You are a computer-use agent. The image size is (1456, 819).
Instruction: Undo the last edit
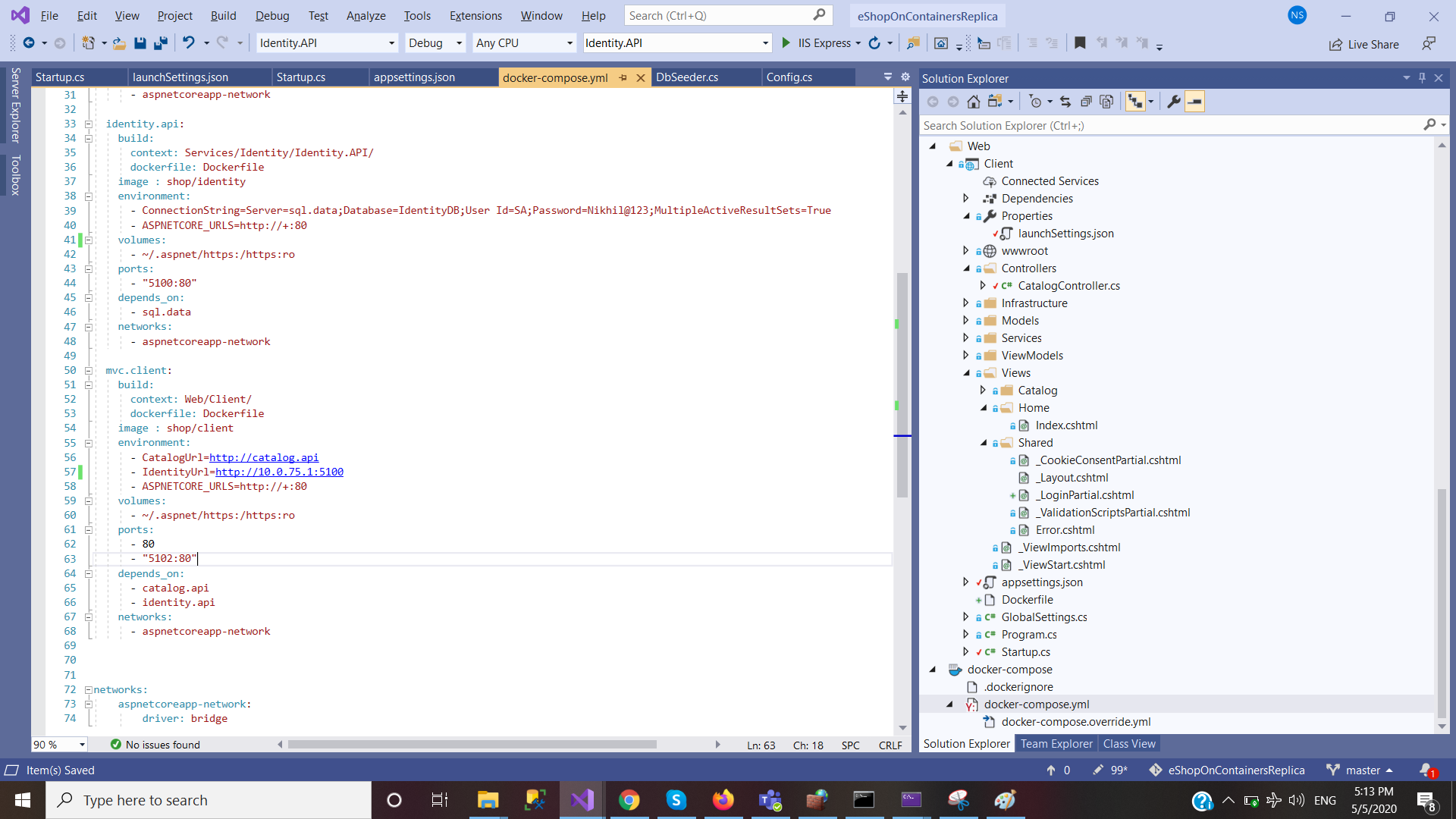click(x=189, y=43)
